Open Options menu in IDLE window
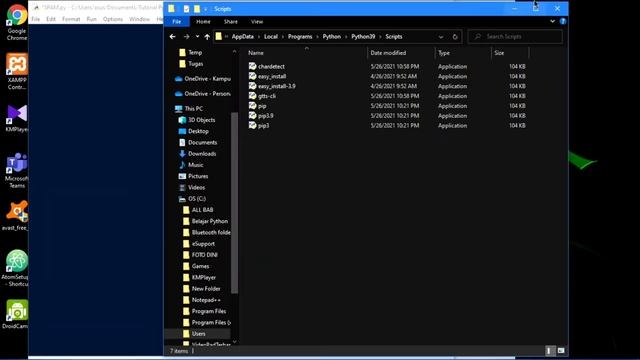Image resolution: width=640 pixels, height=360 pixels. [113, 19]
